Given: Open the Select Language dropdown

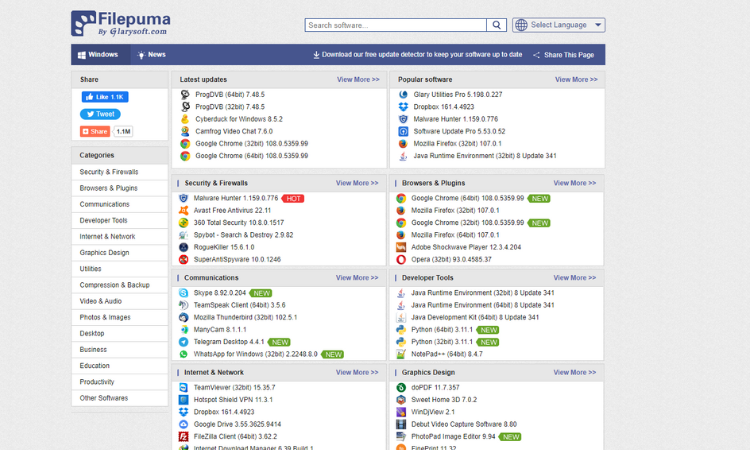Looking at the screenshot, I should coord(558,25).
